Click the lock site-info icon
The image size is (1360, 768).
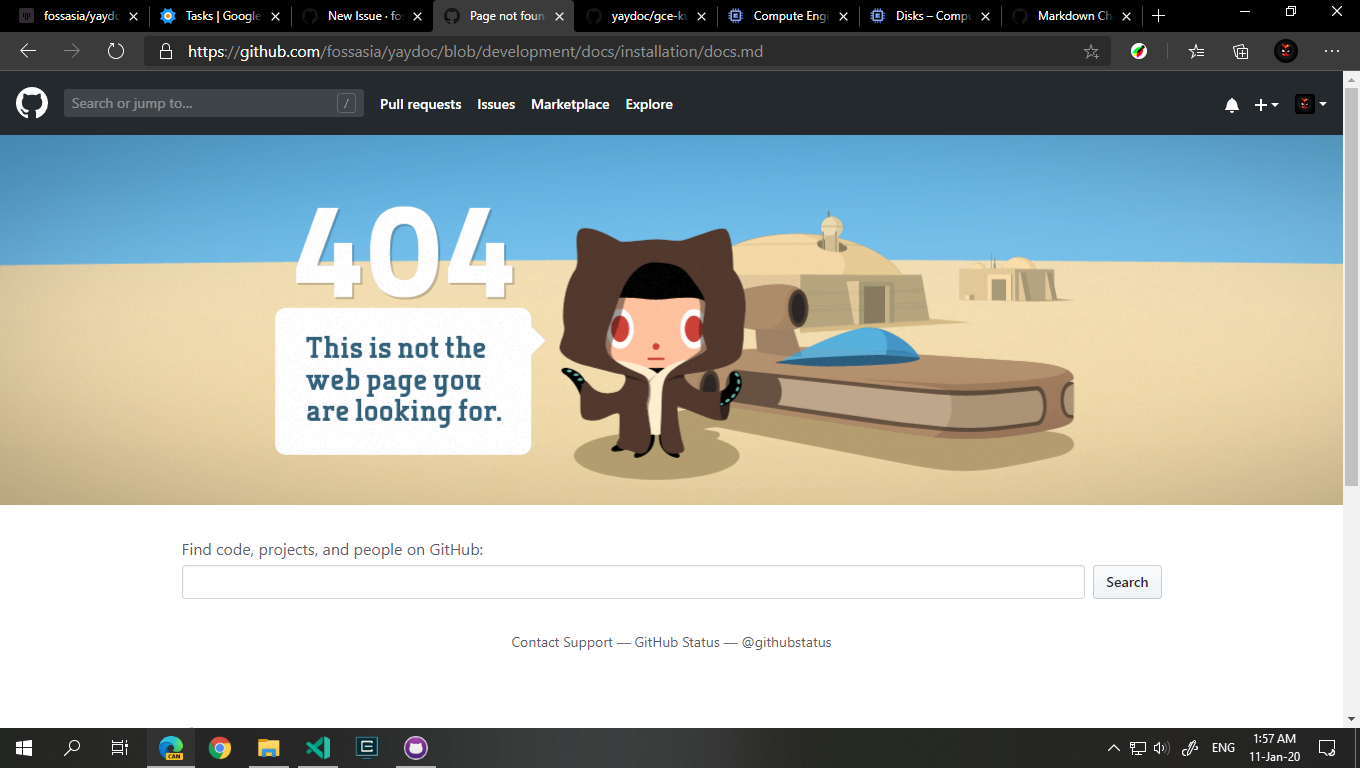click(166, 51)
